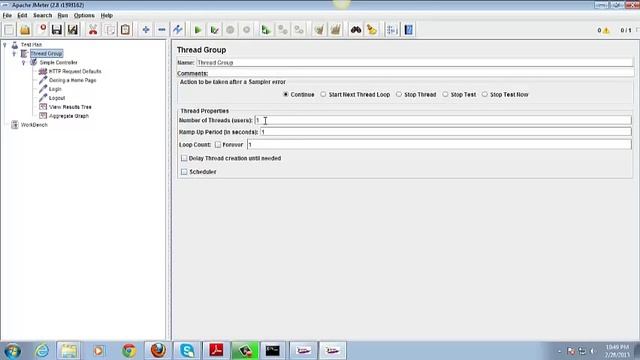Select Opening a Home Page sampler

point(73,80)
